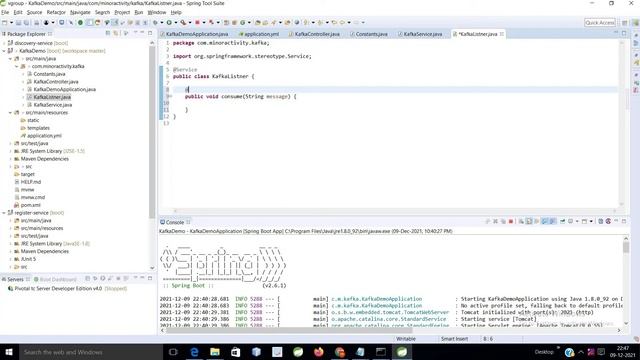
Task: Expand Maven Dependencies under KafkaDemo
Action: [11, 159]
